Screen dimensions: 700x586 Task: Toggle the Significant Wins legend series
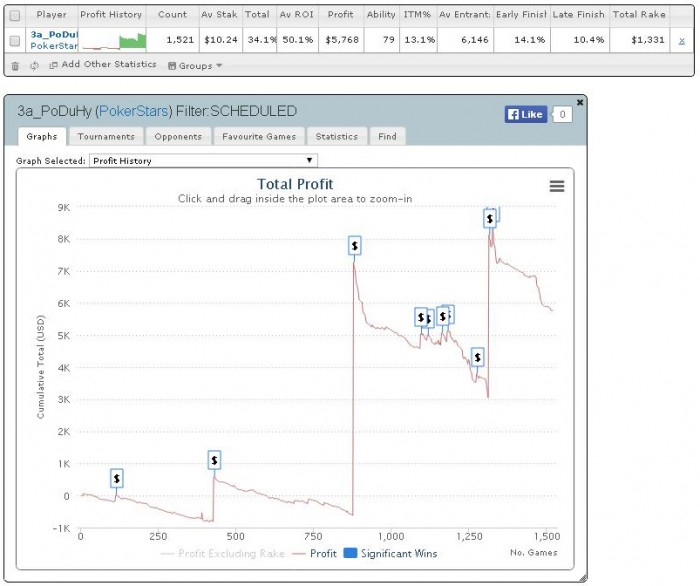tap(391, 553)
